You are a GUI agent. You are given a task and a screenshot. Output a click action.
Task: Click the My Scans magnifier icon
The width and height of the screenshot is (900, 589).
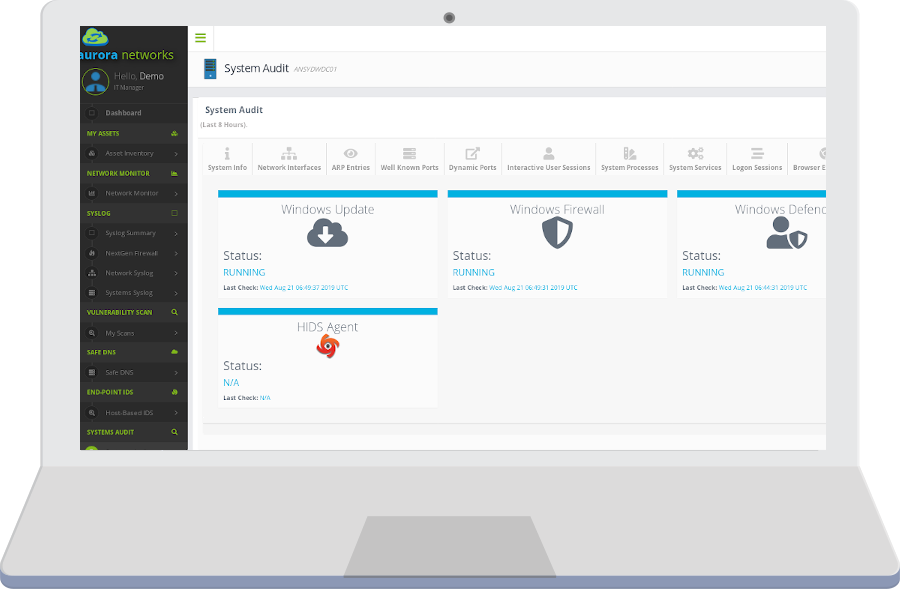92,333
